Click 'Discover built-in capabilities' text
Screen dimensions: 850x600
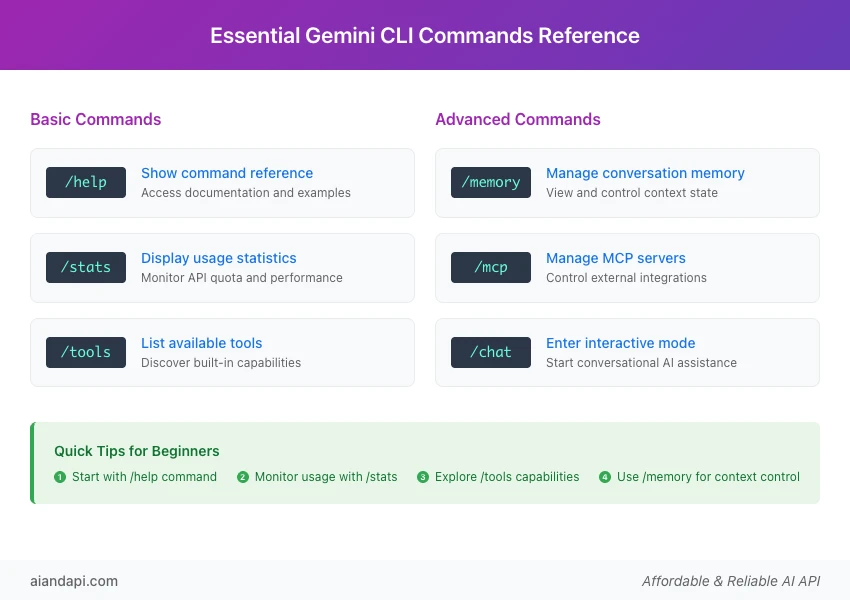tap(221, 363)
